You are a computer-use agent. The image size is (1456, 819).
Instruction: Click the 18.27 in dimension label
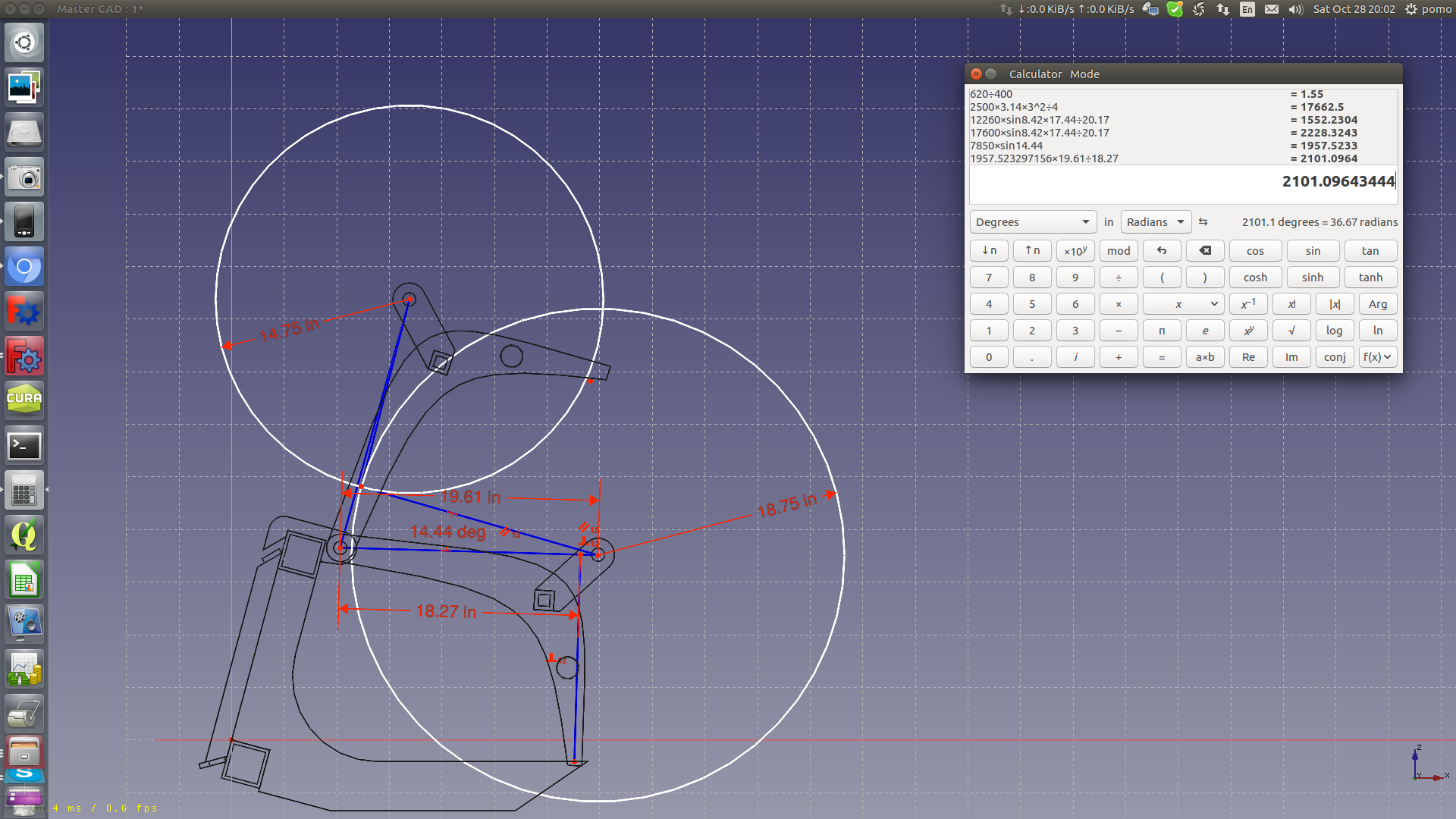click(x=446, y=611)
